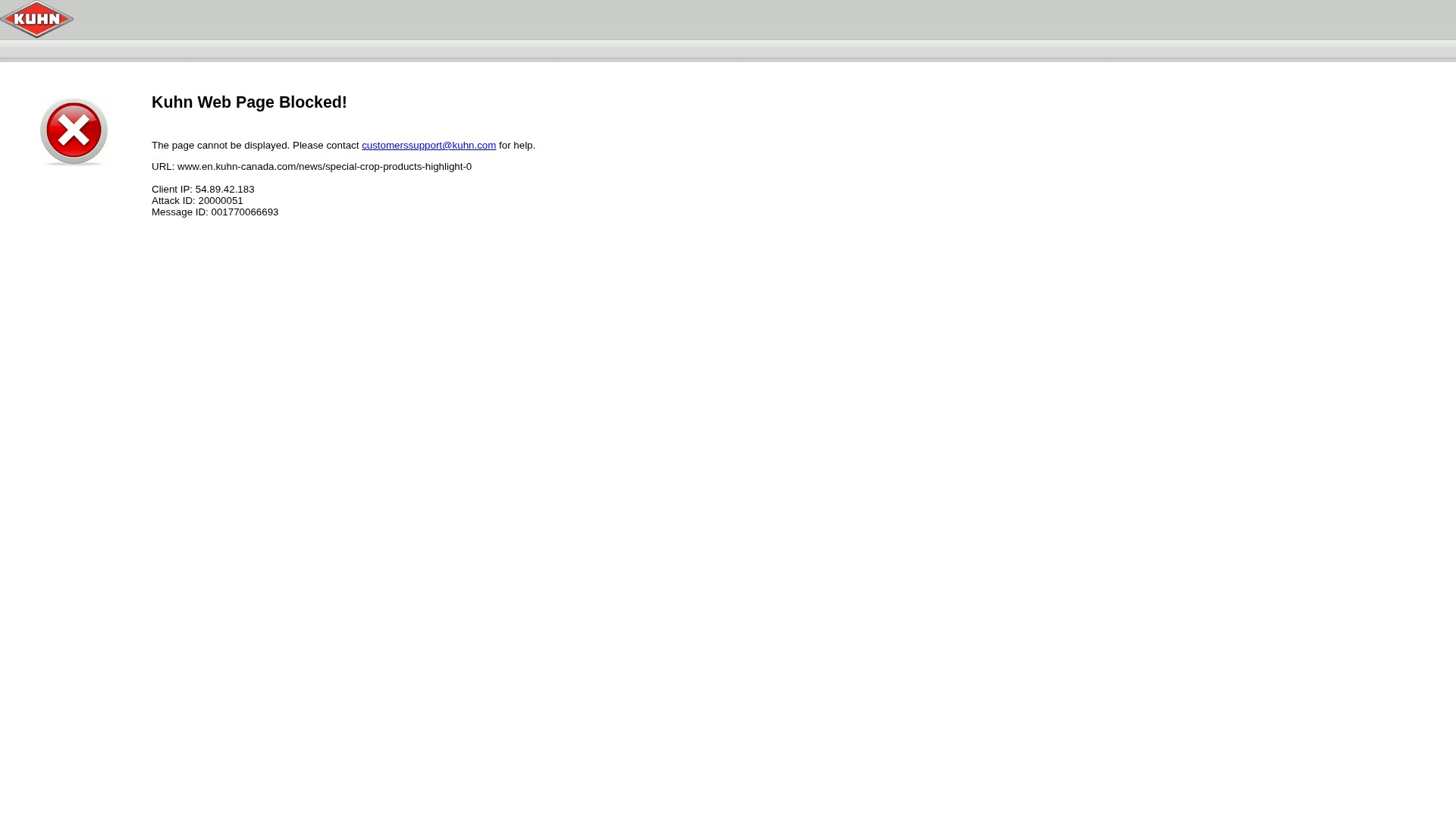Click the blocked URL line www.en.kuhn-canada.com
The width and height of the screenshot is (1456, 819).
pyautogui.click(x=312, y=167)
